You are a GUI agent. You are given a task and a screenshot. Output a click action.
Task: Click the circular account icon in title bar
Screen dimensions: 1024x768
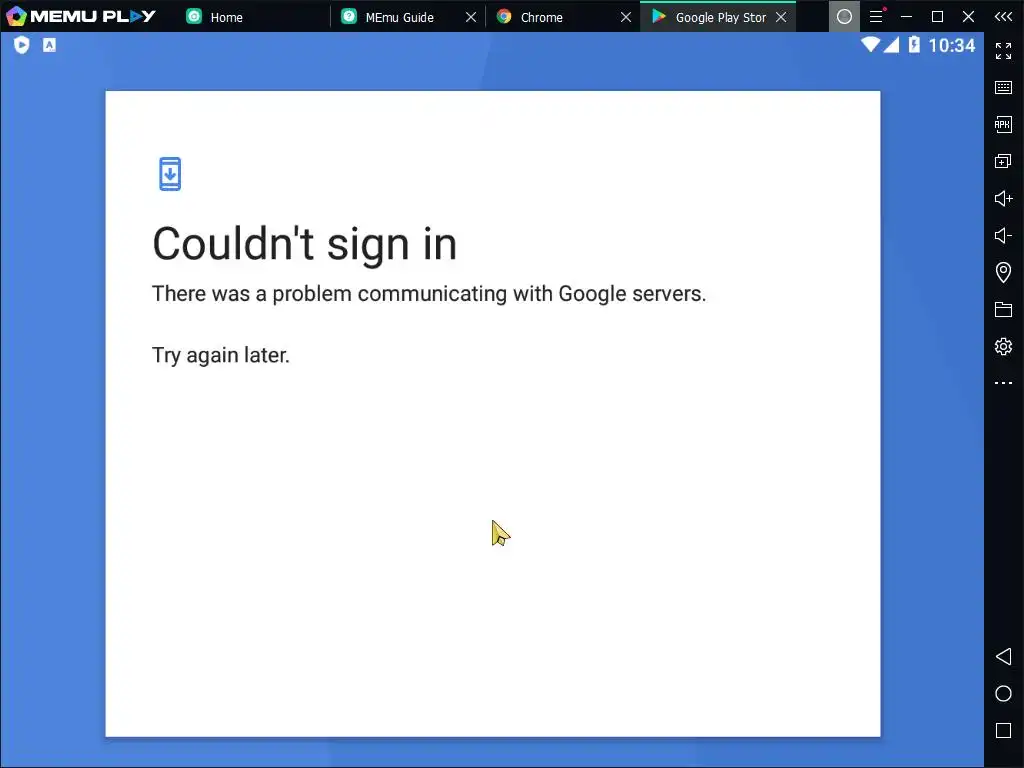pyautogui.click(x=844, y=16)
